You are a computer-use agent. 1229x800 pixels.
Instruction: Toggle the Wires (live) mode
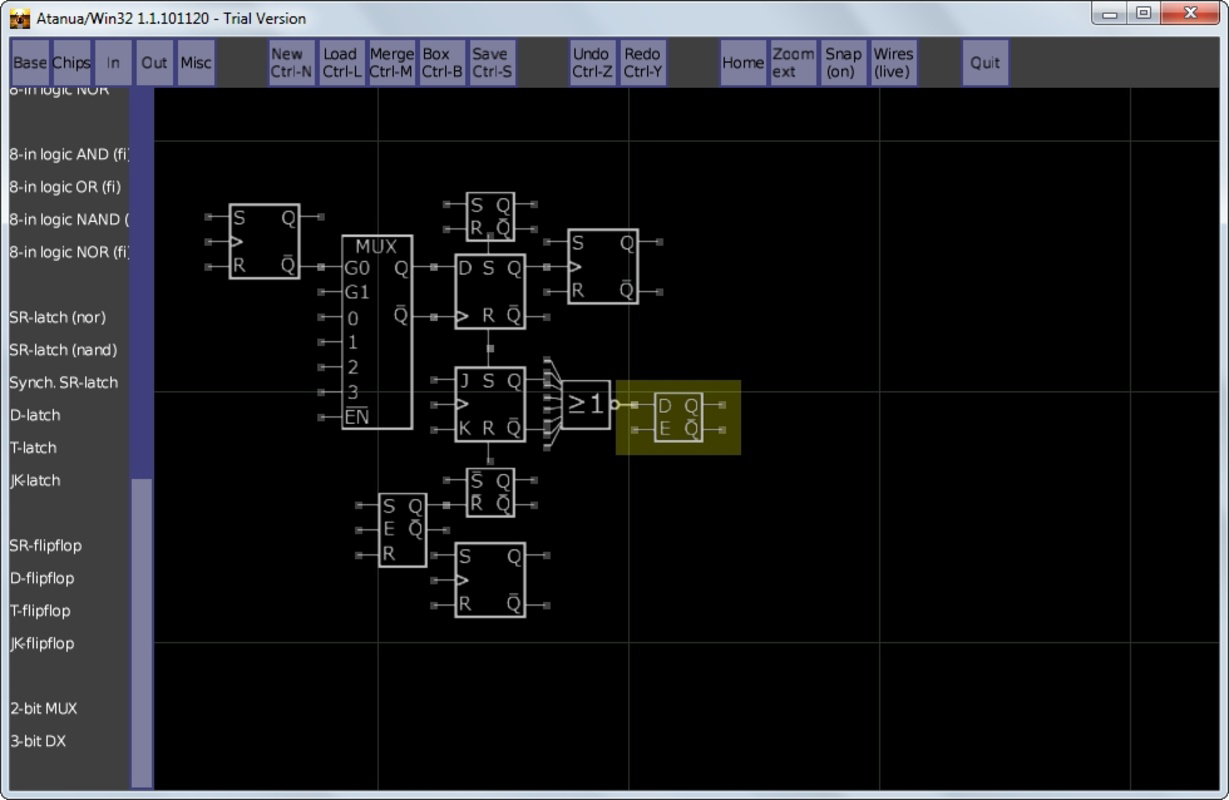click(893, 63)
